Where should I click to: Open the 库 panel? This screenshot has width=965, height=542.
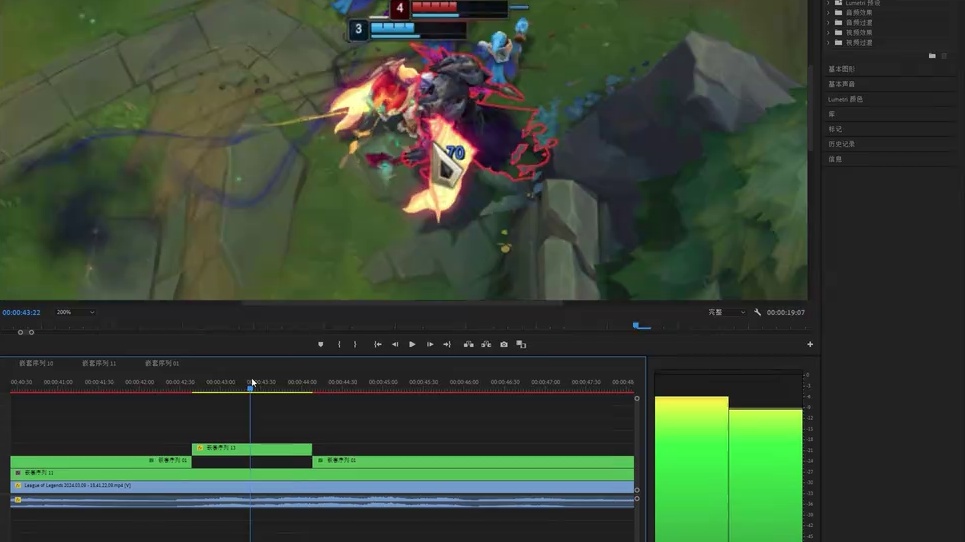click(x=831, y=114)
